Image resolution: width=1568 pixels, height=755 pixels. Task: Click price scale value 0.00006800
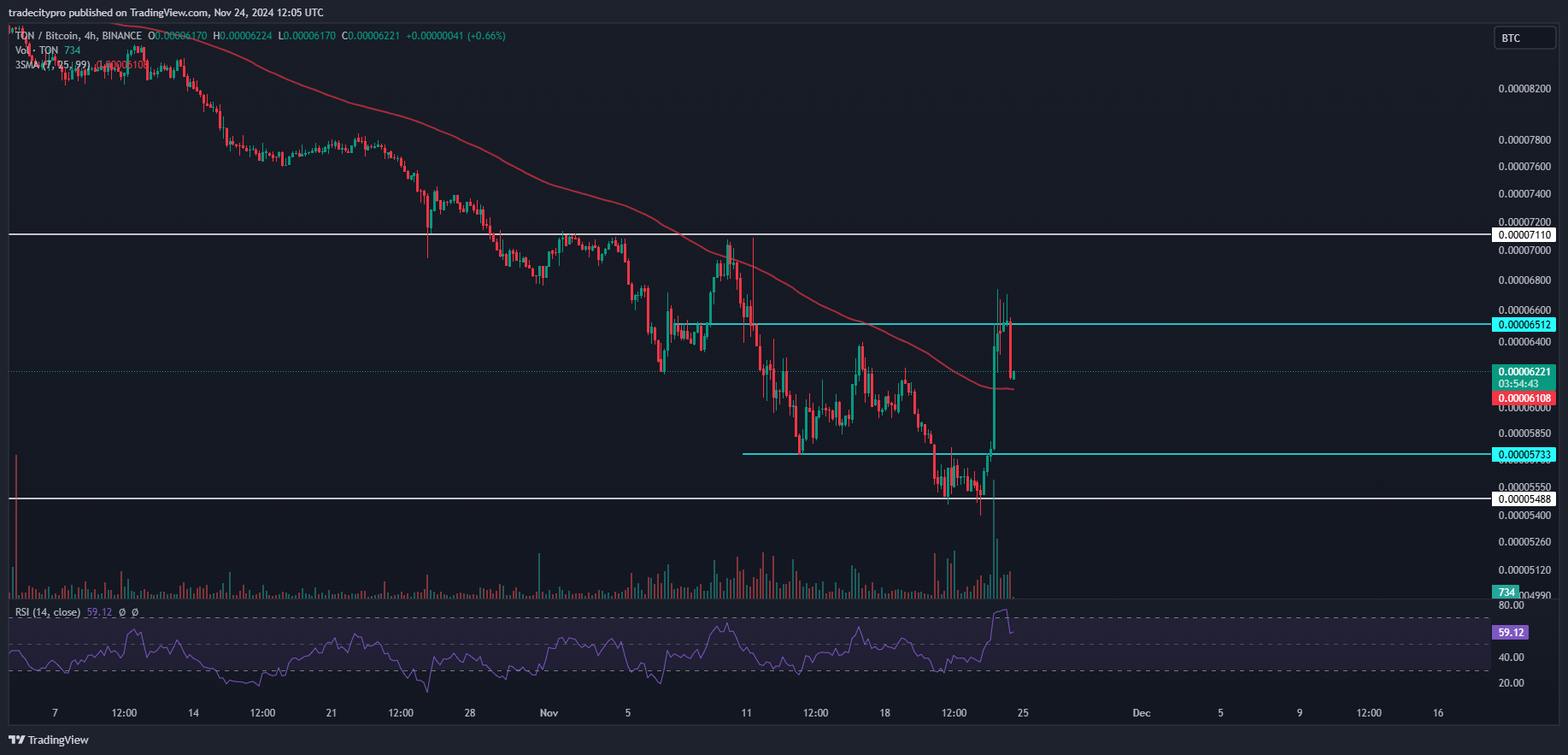[x=1524, y=280]
